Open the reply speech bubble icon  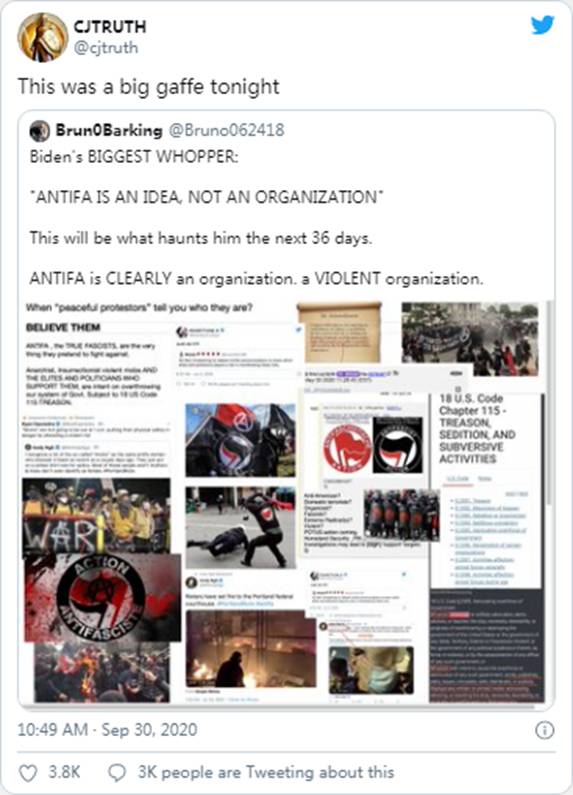click(x=117, y=773)
